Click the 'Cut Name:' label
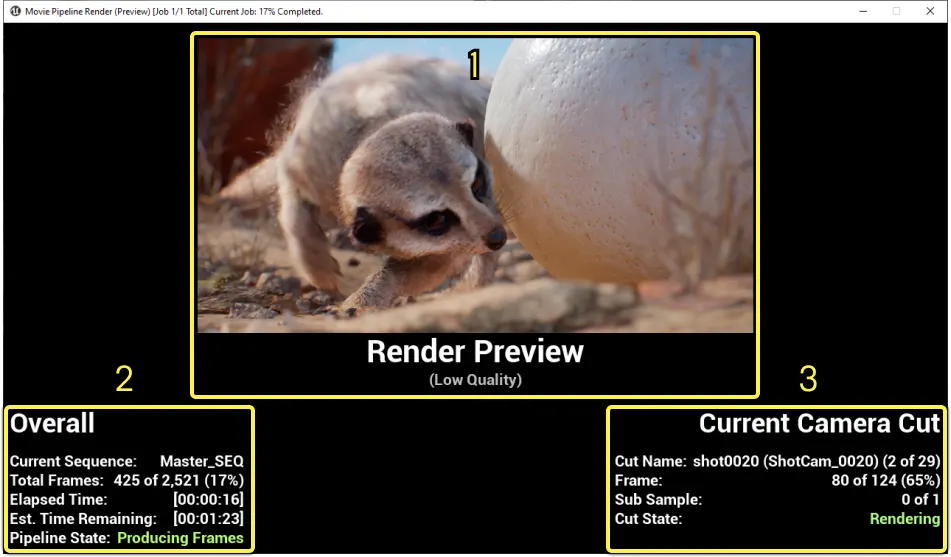951x557 pixels. click(650, 461)
